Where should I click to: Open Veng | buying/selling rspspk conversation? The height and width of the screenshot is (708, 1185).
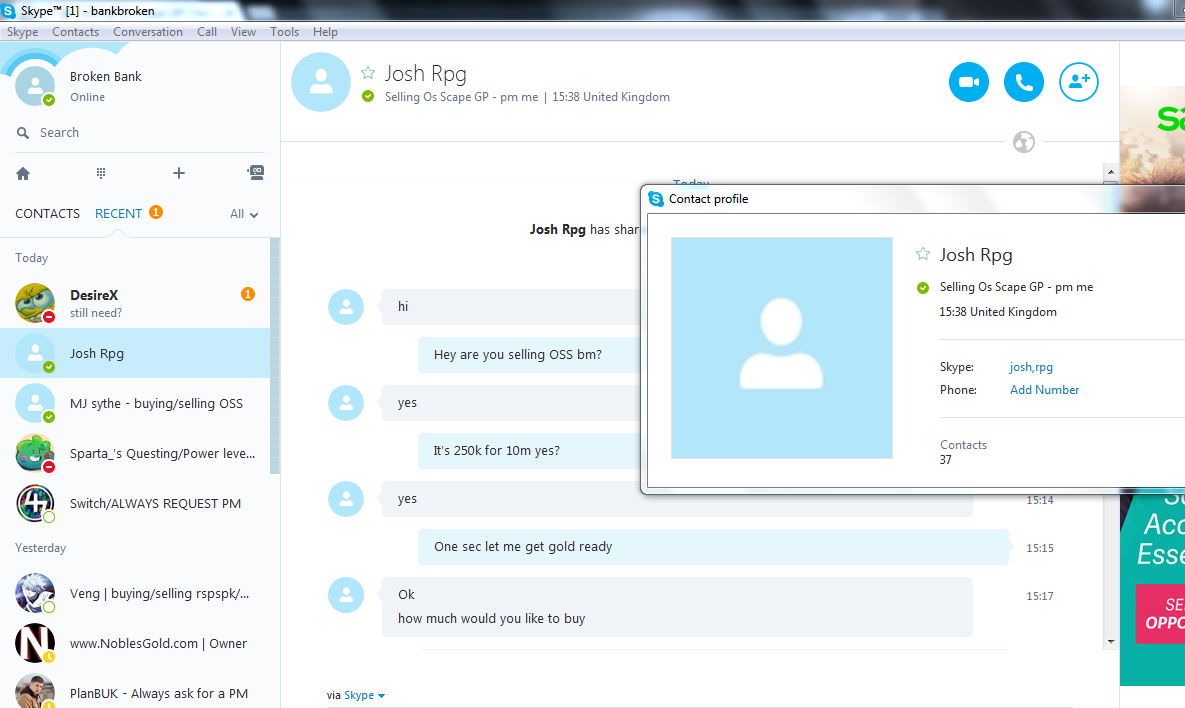pos(135,593)
